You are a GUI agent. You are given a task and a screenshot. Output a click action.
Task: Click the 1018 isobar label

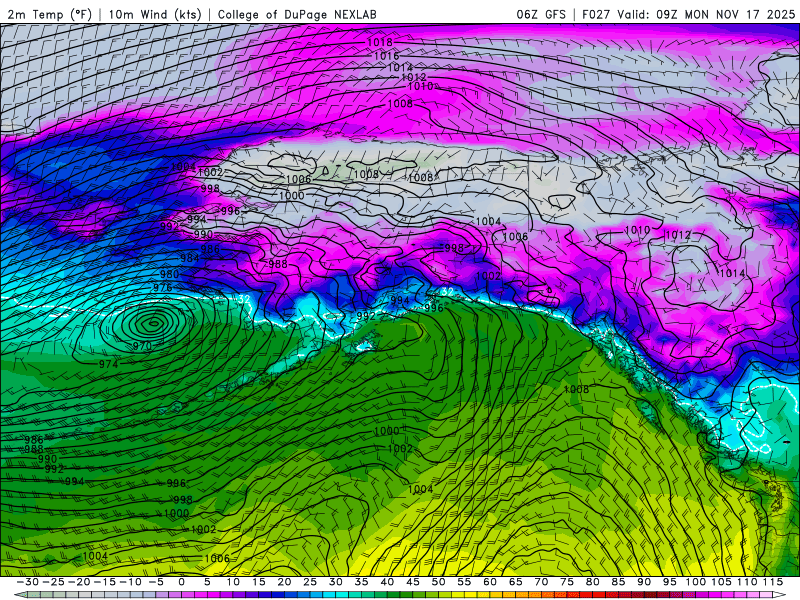pos(380,42)
